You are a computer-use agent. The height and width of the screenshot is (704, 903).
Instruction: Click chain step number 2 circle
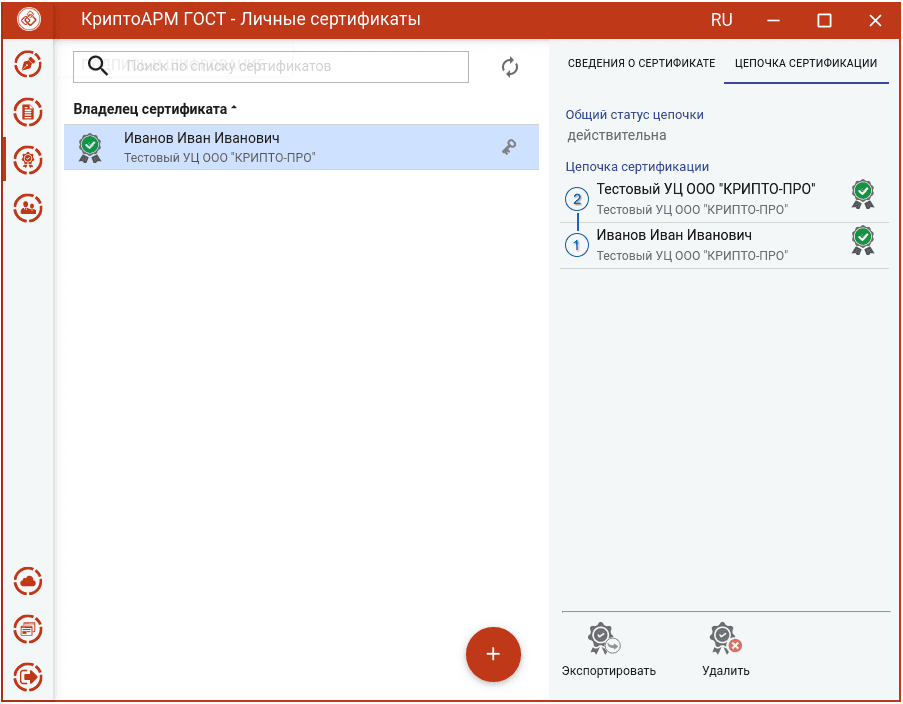point(577,199)
